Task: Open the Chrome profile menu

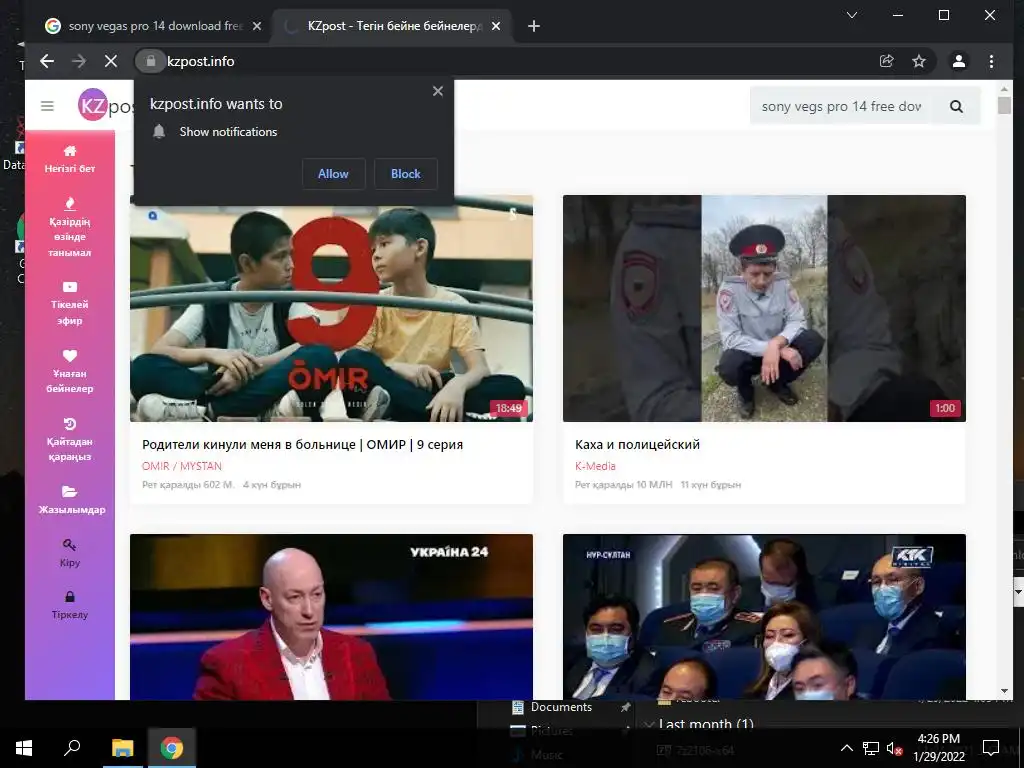Action: tap(959, 61)
